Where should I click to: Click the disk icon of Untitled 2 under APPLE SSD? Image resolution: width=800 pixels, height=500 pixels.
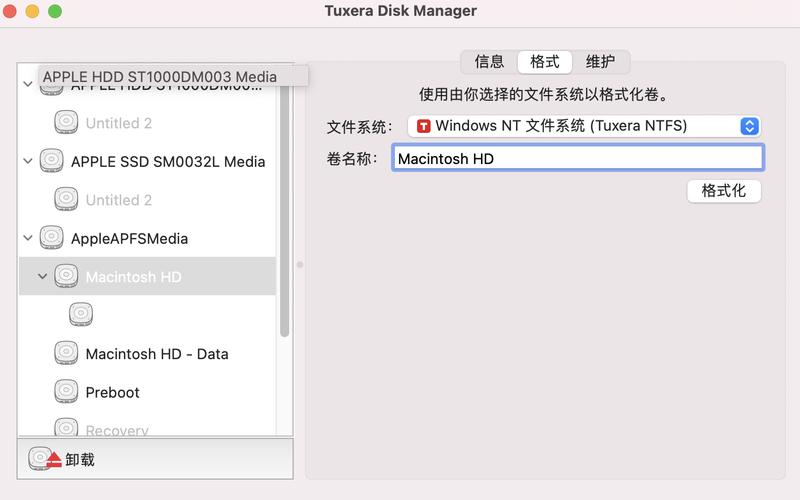66,199
